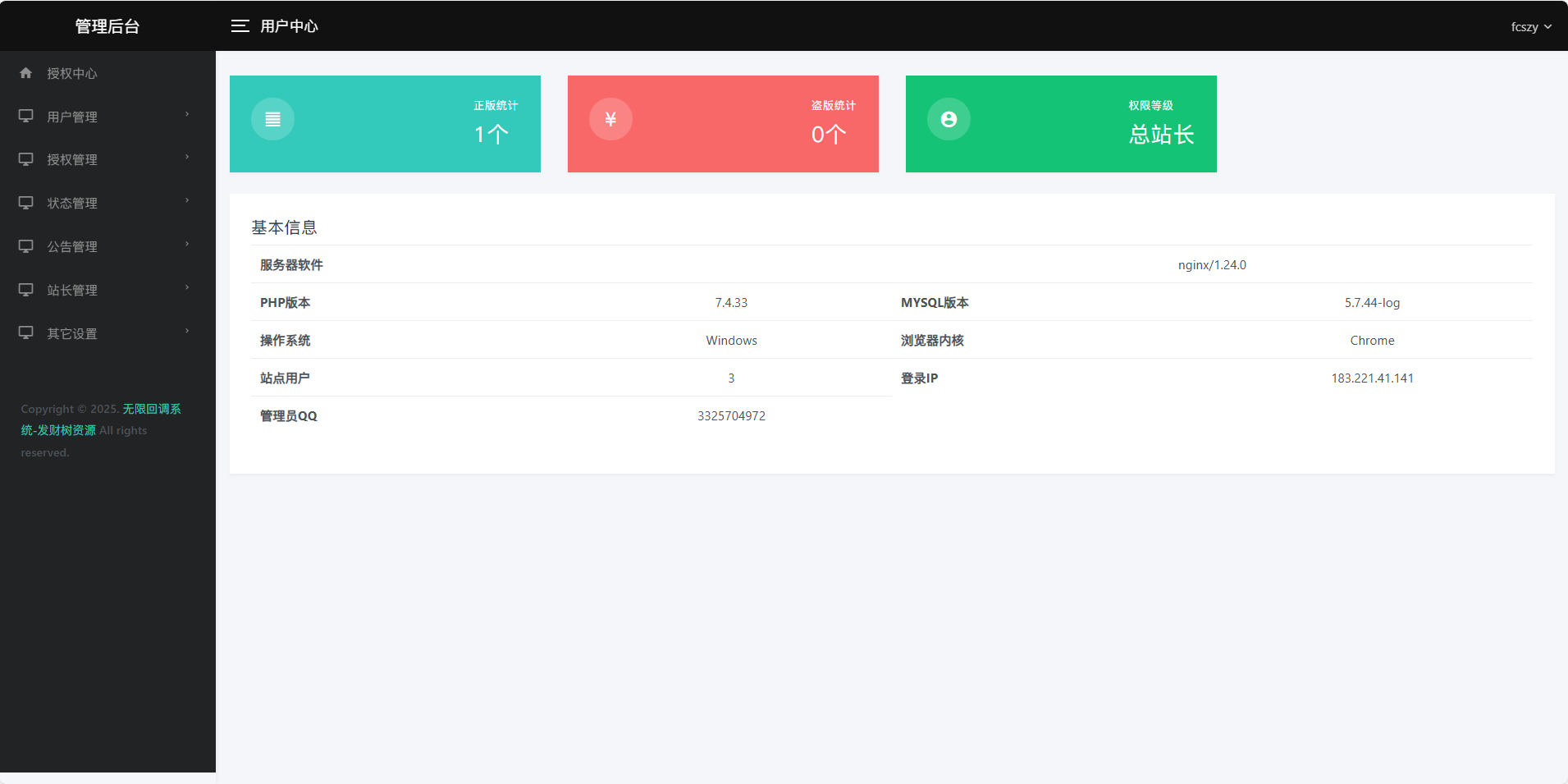
Task: Click the PHP版本 row label
Action: pos(285,303)
